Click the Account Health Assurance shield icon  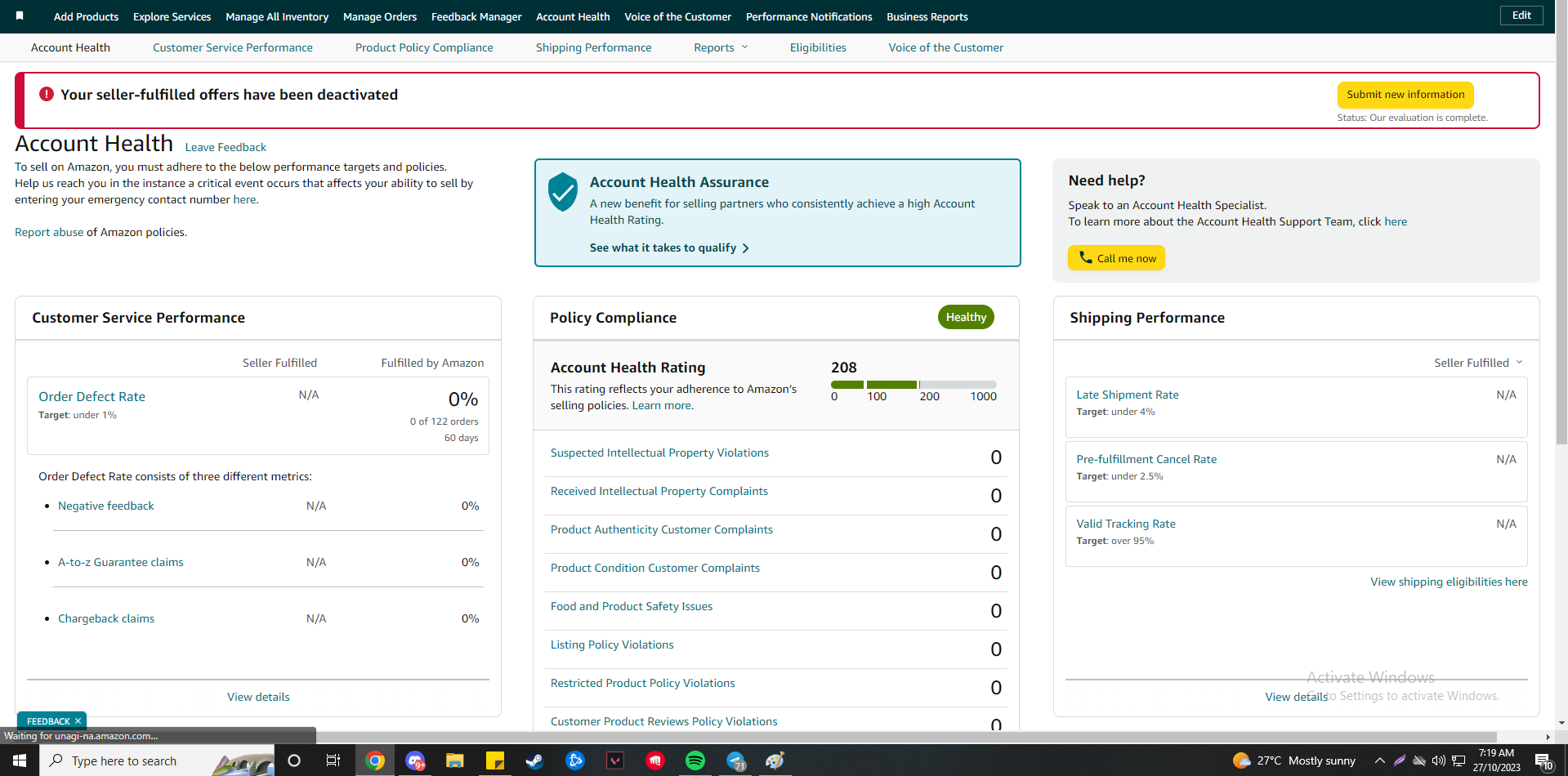(x=563, y=192)
